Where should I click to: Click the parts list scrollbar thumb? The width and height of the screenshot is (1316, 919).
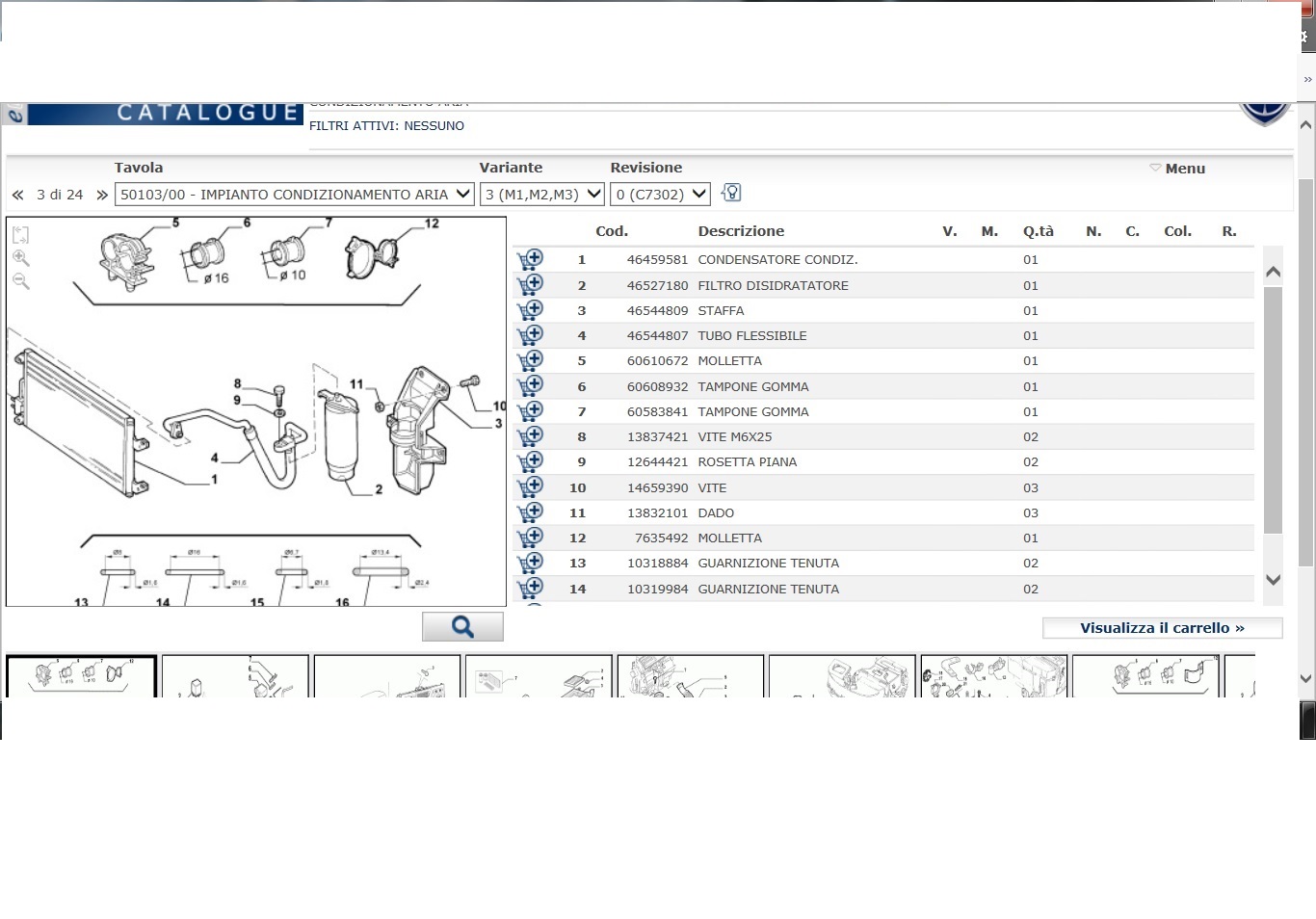pos(1273,409)
